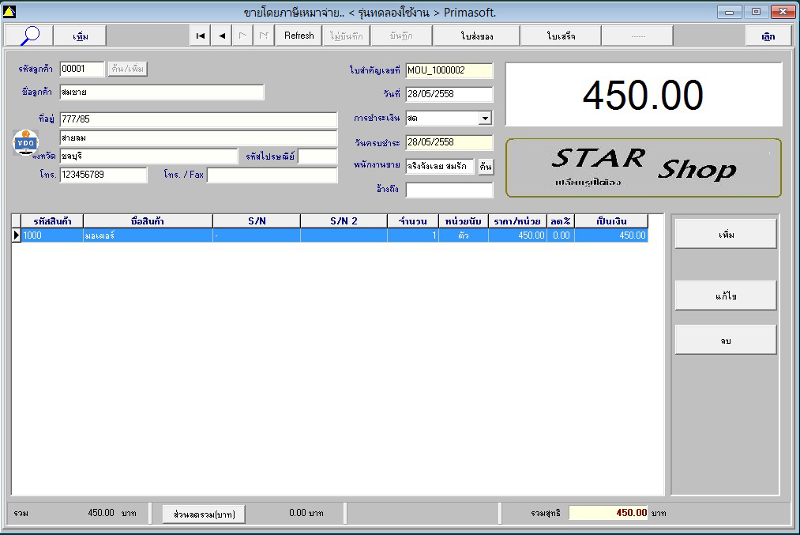Maximize the Primasoft window
The image size is (800, 535).
pos(756,12)
